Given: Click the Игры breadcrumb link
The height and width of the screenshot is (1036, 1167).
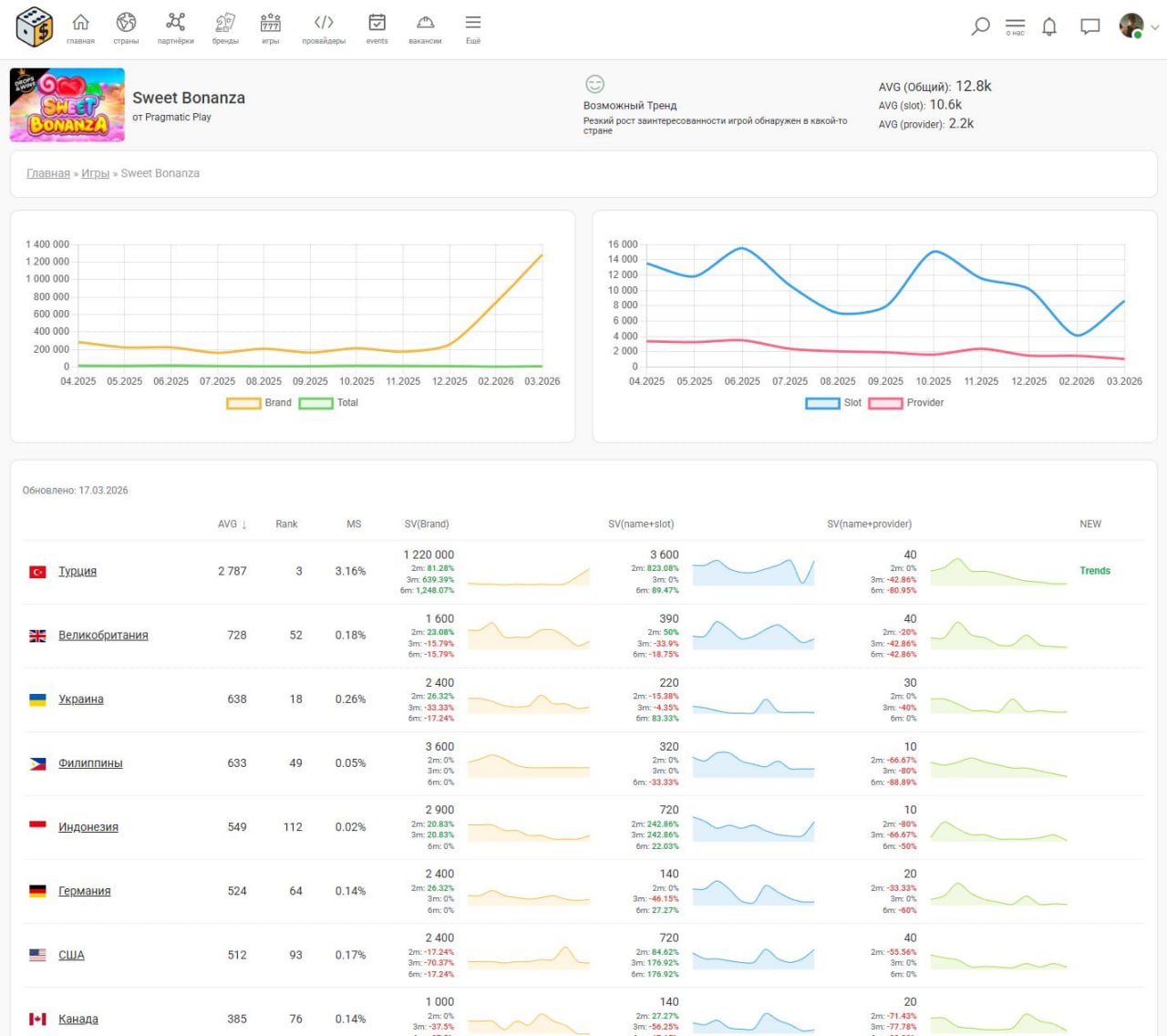Looking at the screenshot, I should click(95, 173).
